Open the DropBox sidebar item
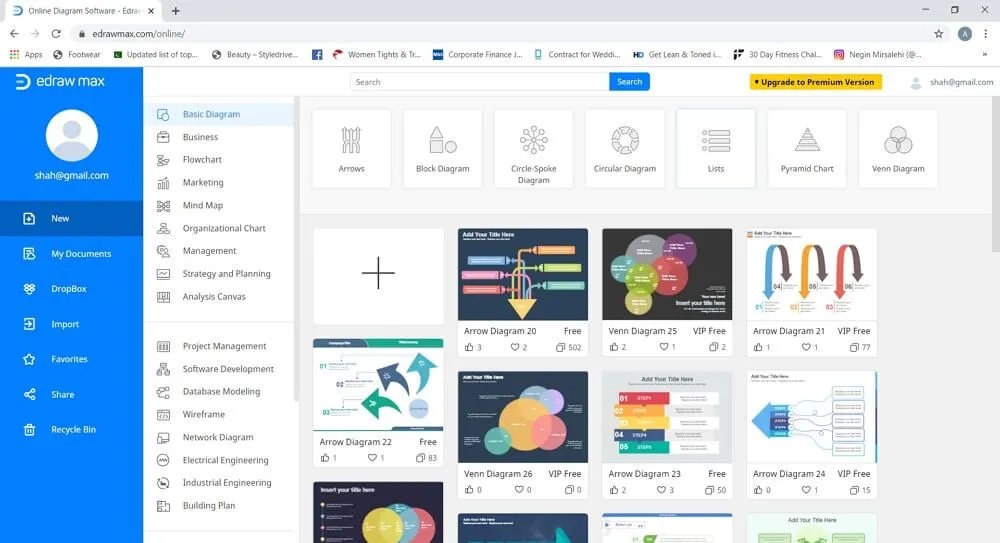Screen dimensions: 1000x543 (x=68, y=289)
